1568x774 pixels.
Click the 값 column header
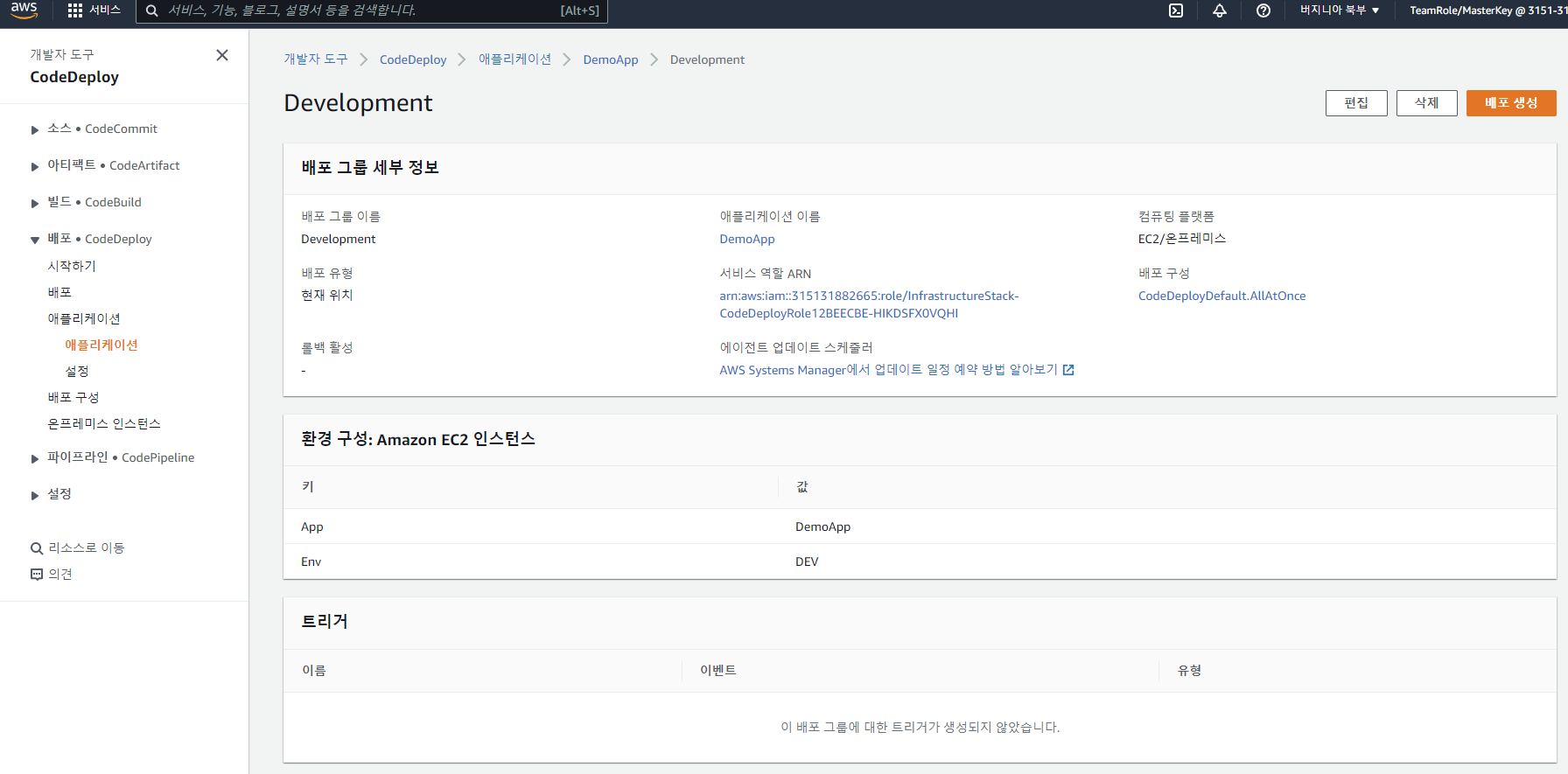pos(802,487)
